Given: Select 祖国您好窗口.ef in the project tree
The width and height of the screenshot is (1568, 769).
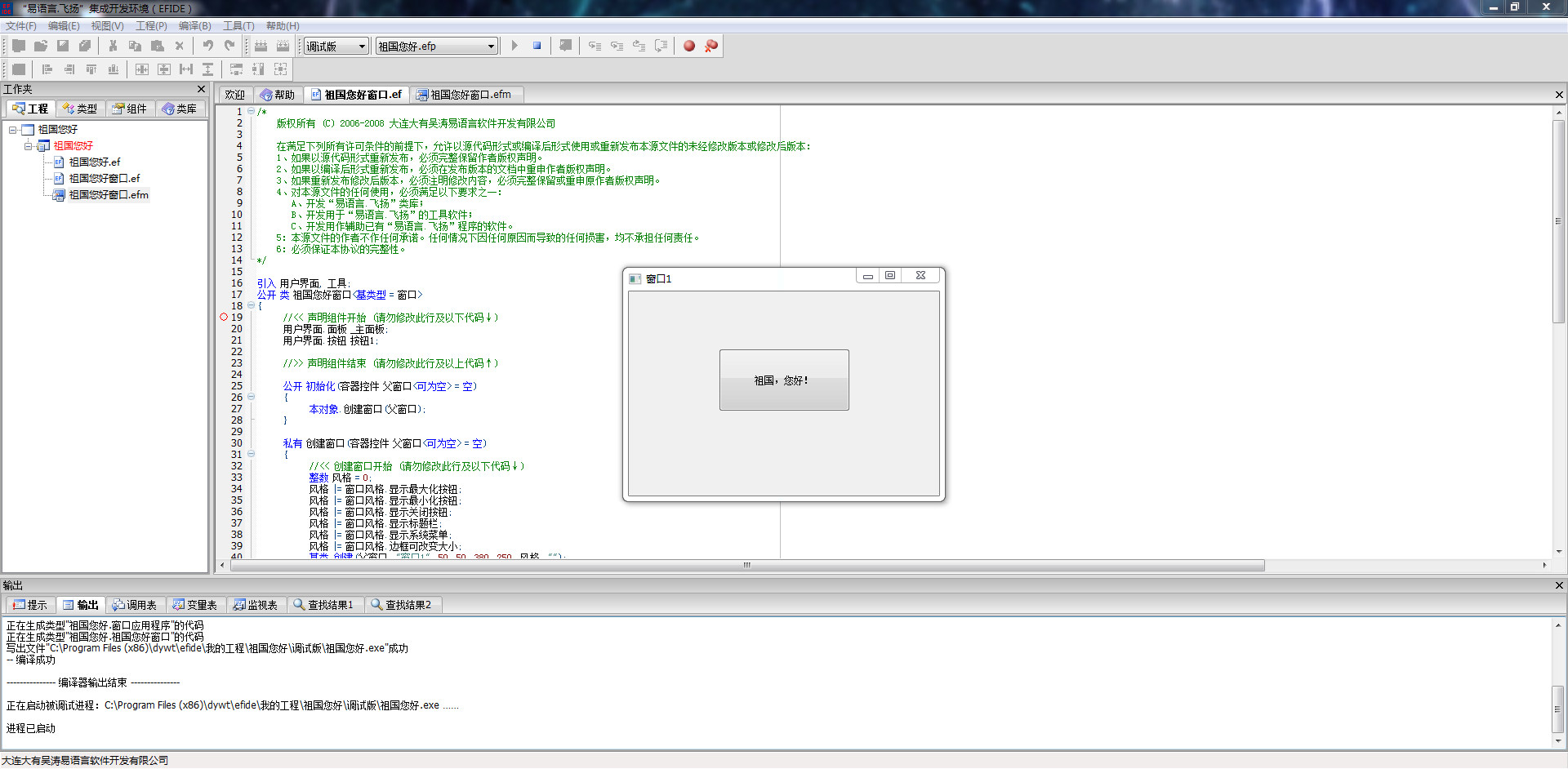Looking at the screenshot, I should pyautogui.click(x=104, y=179).
